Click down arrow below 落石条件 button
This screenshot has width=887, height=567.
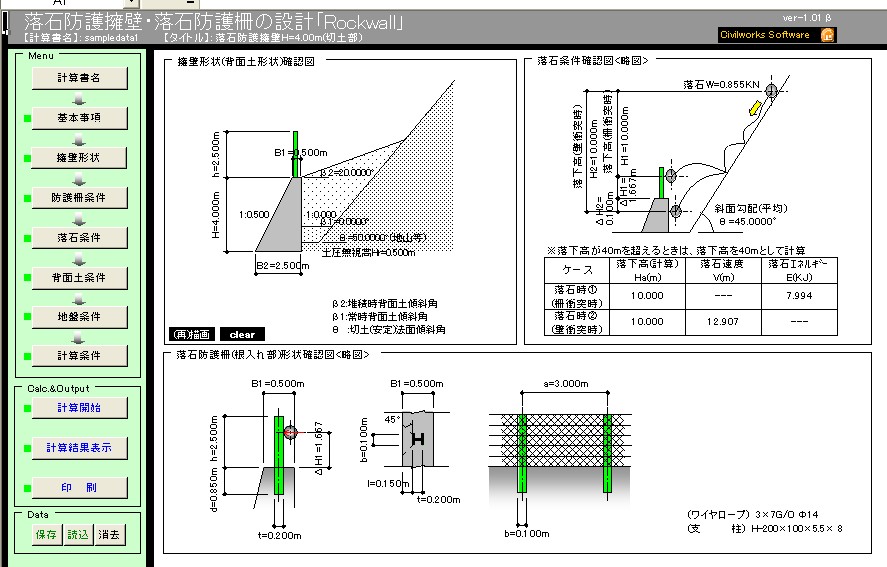point(79,259)
